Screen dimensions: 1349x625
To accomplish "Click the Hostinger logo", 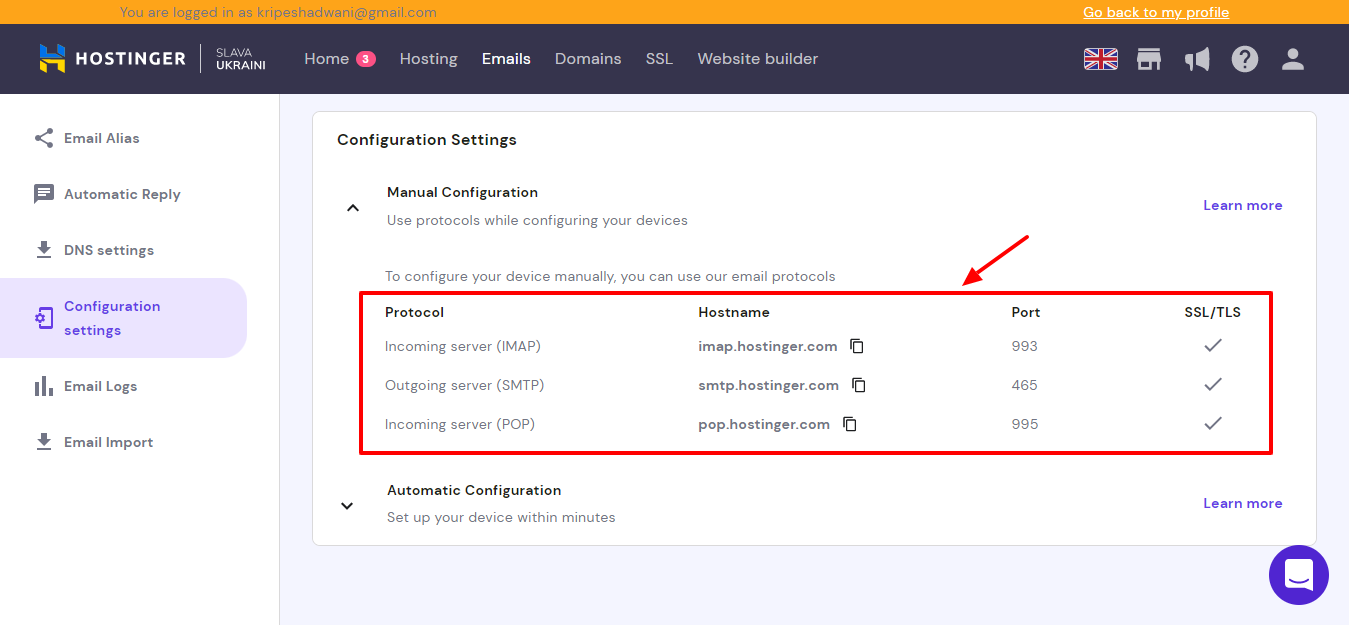I will coord(112,59).
